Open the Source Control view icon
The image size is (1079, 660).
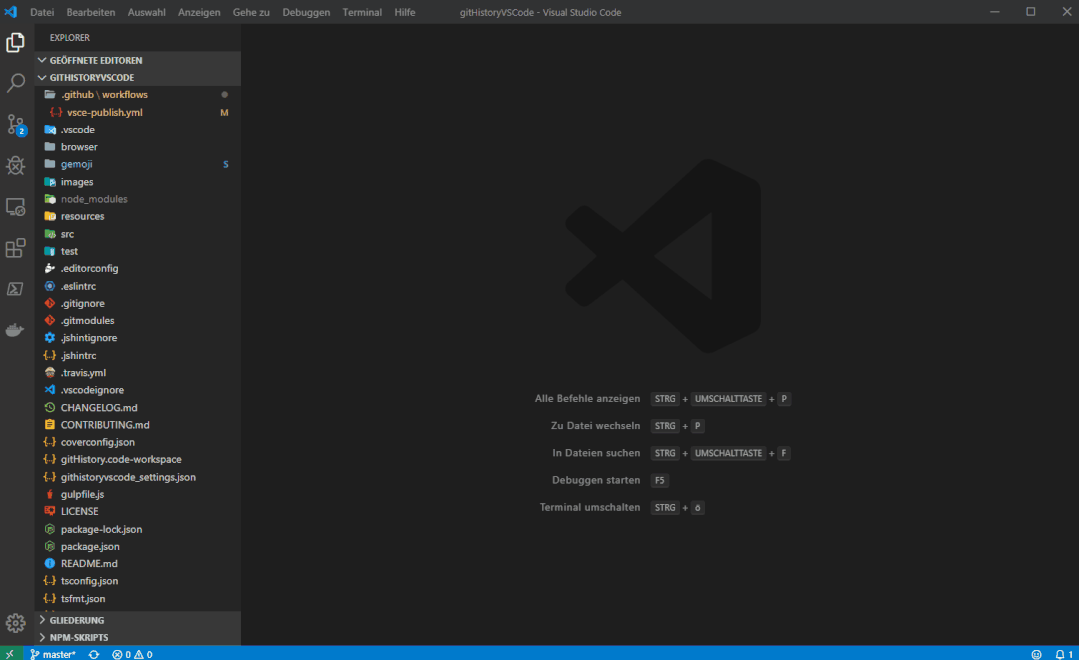tap(16, 125)
